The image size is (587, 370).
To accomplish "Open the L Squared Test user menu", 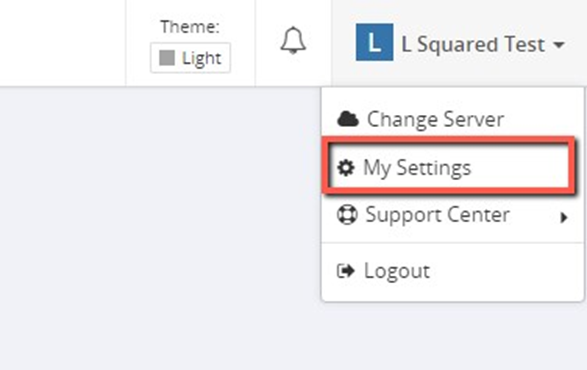I will pyautogui.click(x=460, y=43).
